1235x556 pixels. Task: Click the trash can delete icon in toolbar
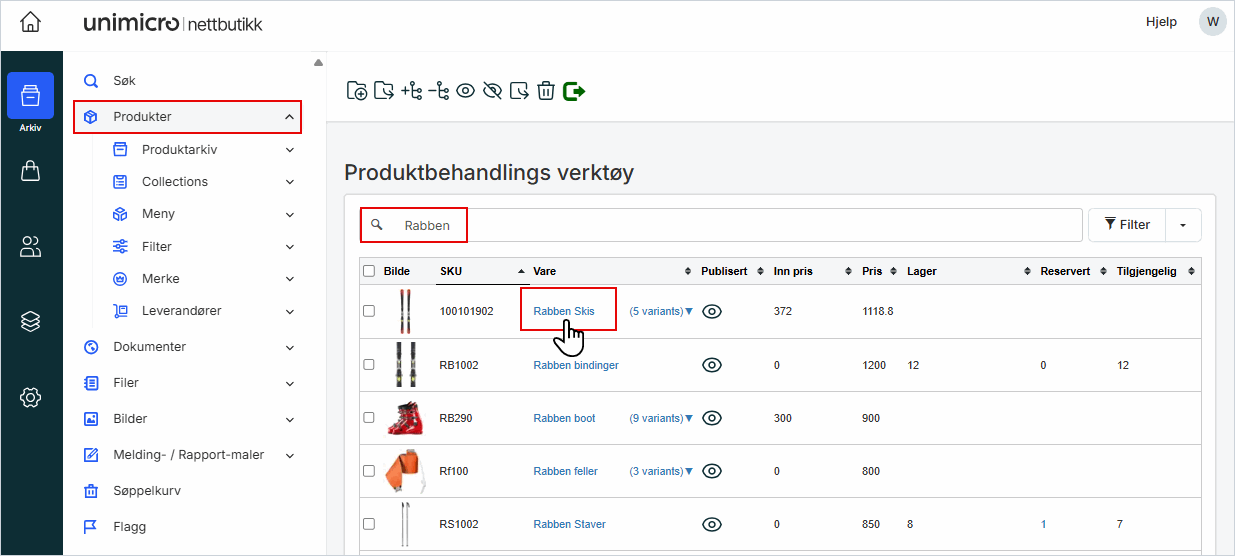[546, 91]
